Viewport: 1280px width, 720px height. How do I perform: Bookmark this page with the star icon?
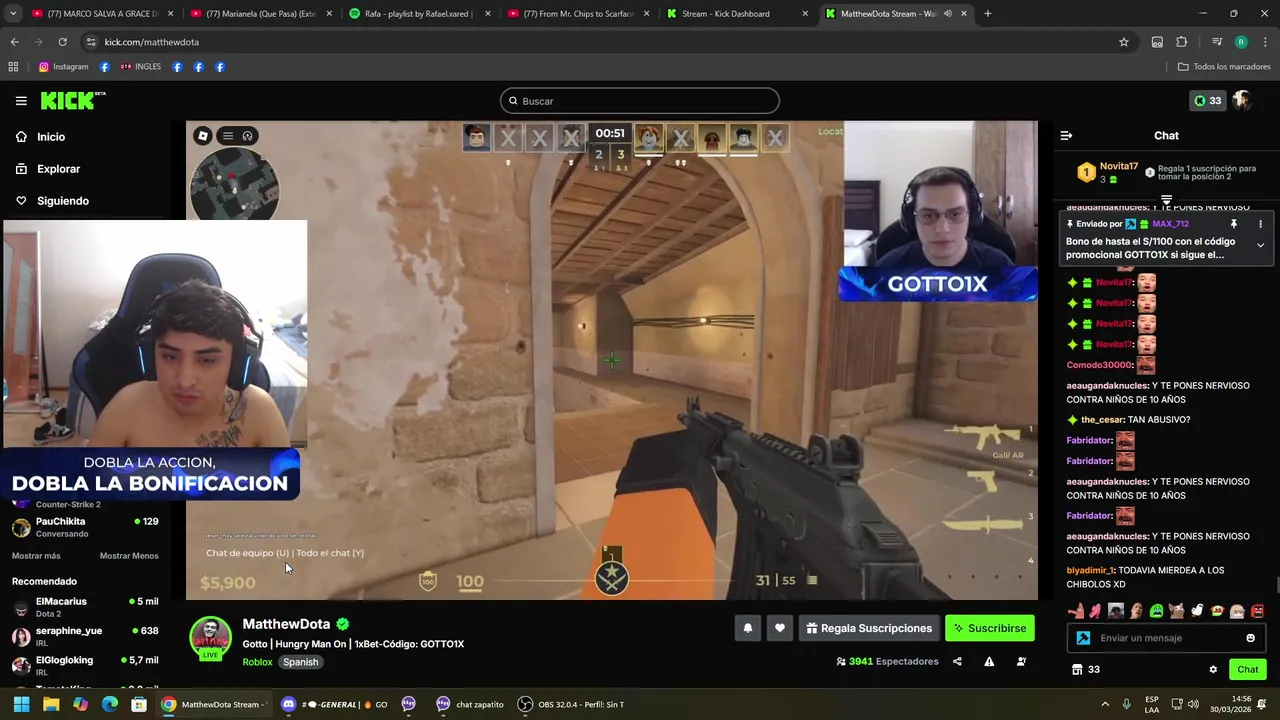(x=1124, y=42)
